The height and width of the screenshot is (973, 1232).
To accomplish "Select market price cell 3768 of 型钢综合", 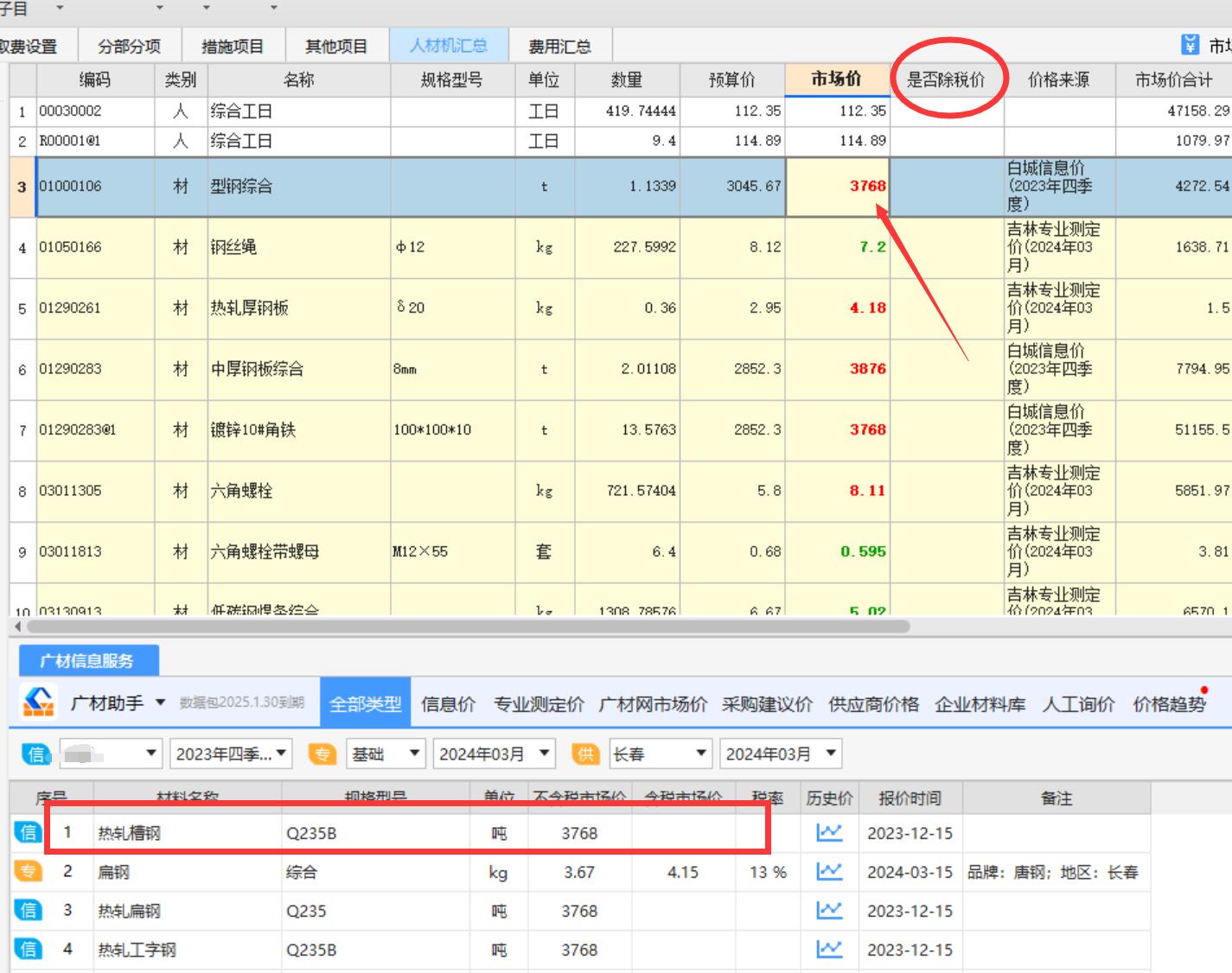I will [837, 187].
